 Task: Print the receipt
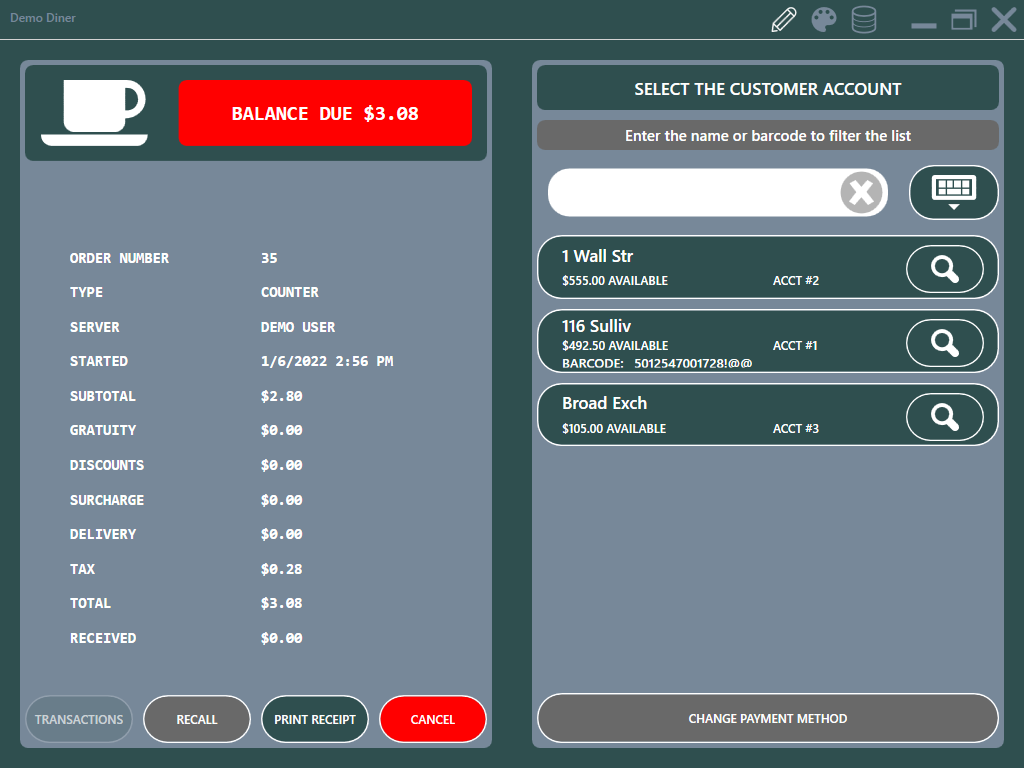point(315,719)
